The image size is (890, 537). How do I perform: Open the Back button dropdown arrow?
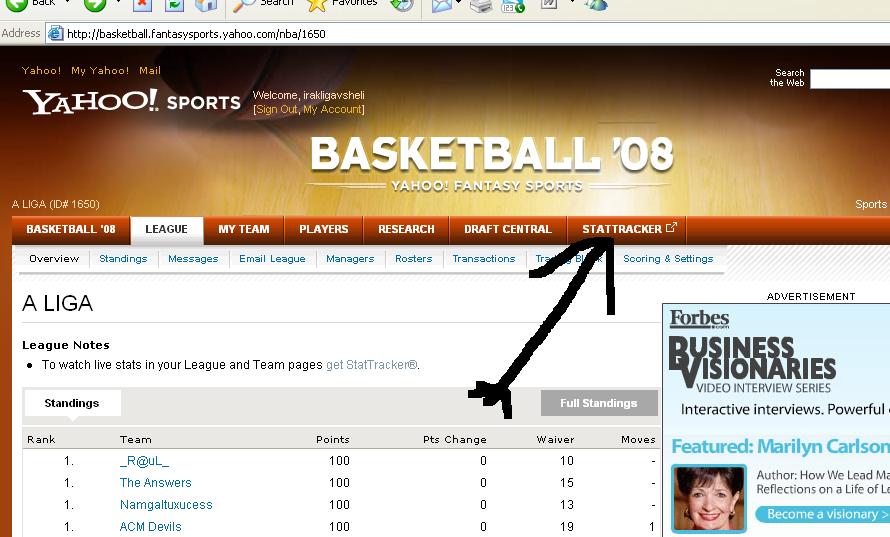click(68, 3)
